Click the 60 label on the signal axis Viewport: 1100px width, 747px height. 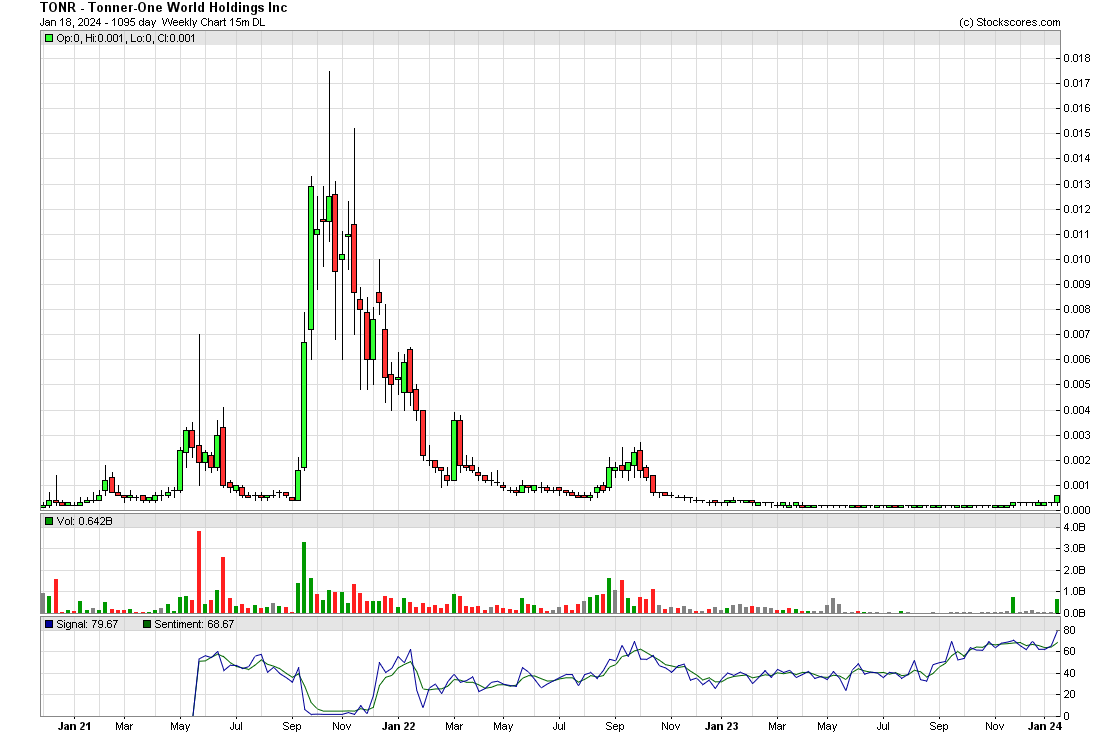point(1070,652)
